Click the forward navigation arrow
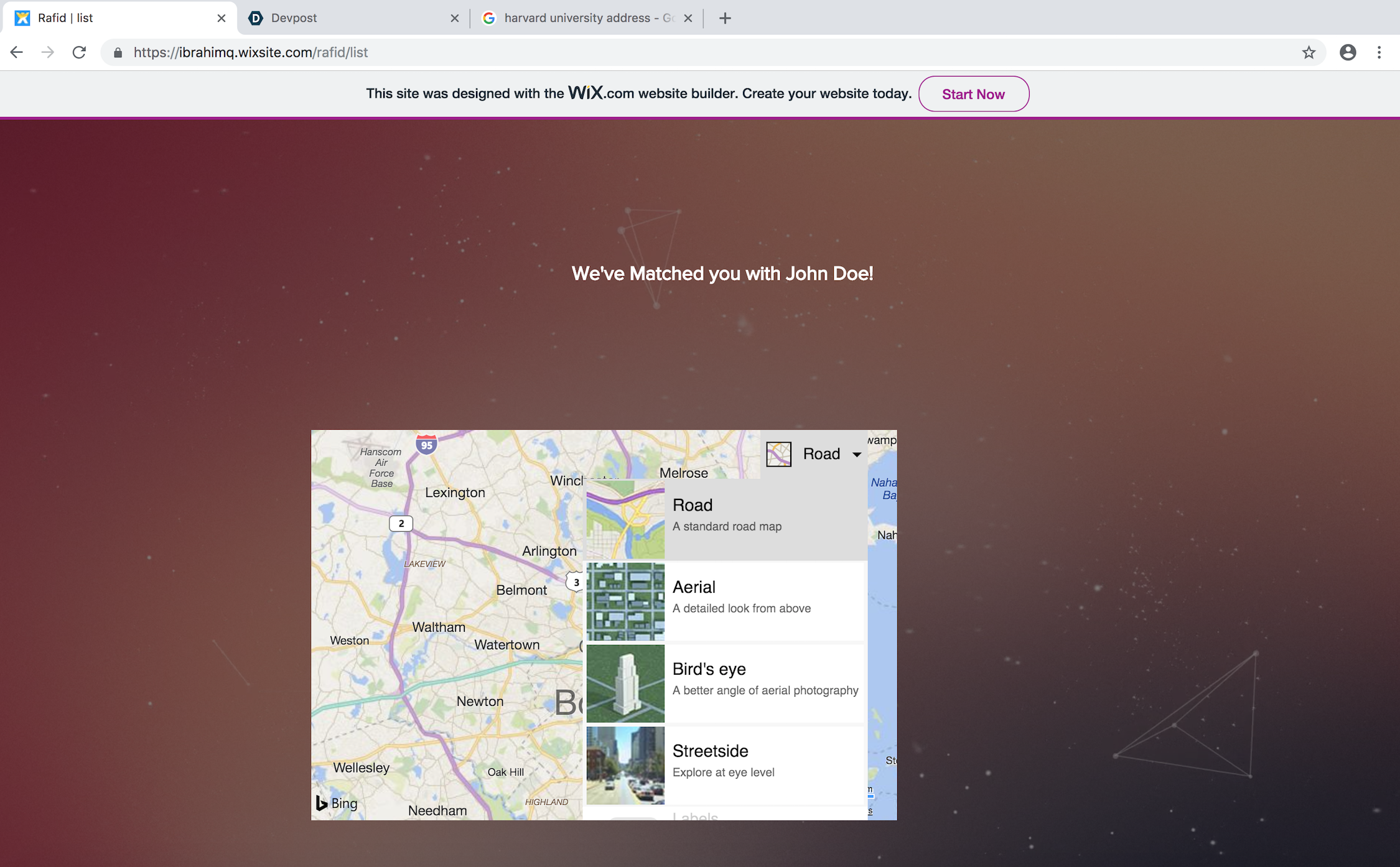 point(48,52)
